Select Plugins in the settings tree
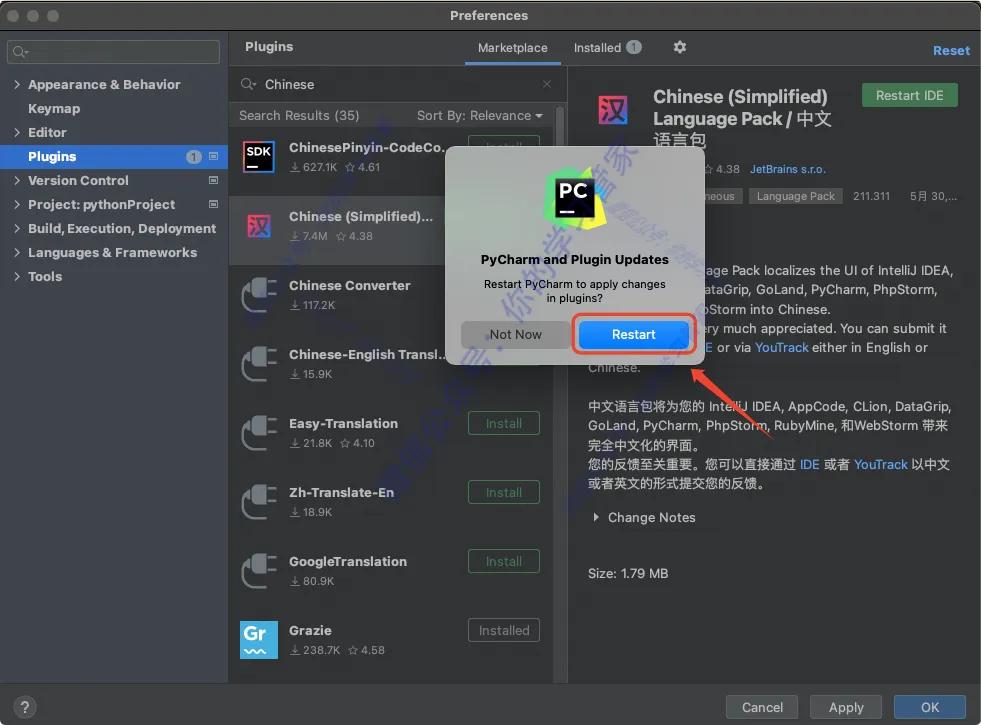 point(114,156)
